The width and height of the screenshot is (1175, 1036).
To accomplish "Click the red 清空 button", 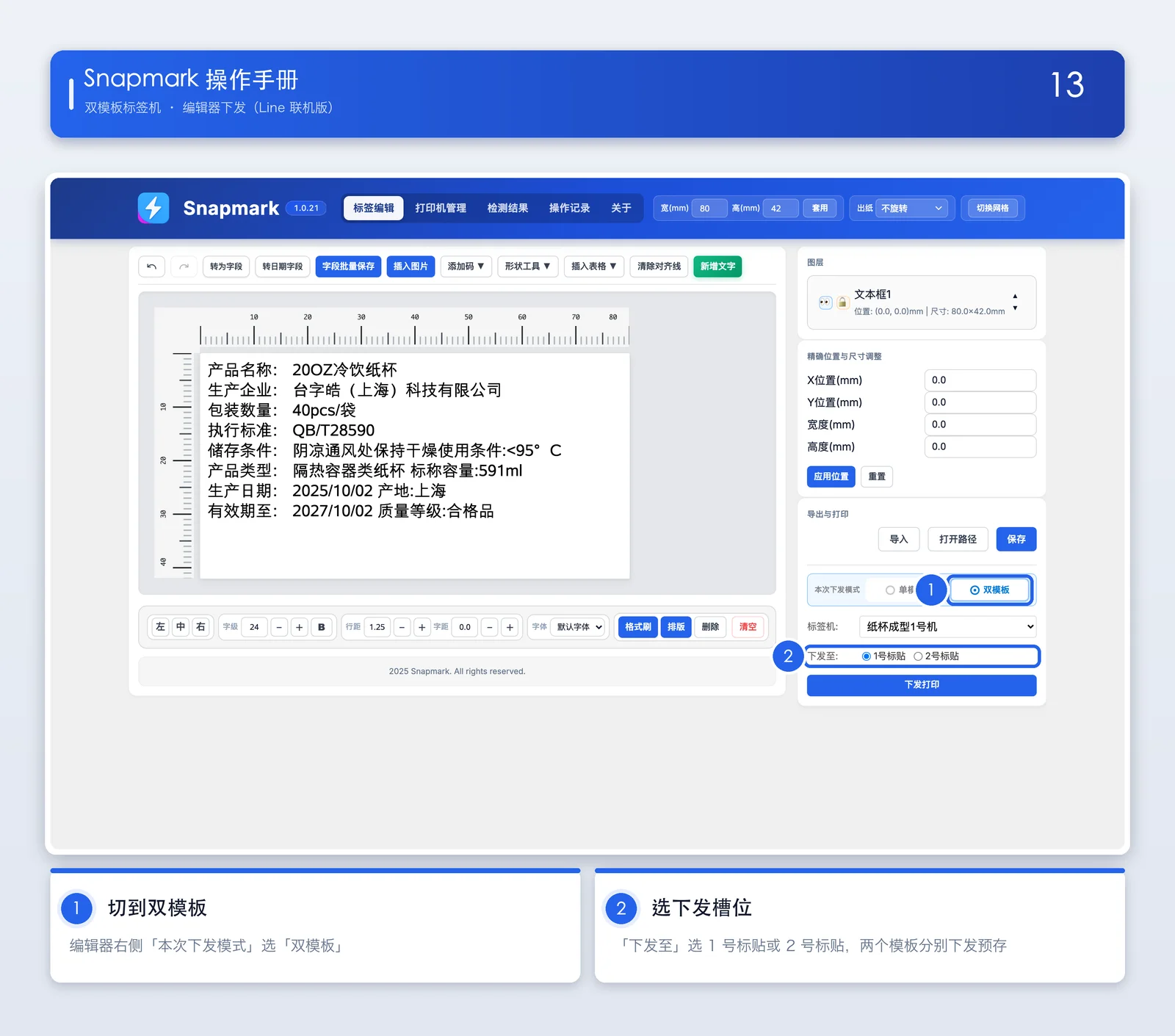I will (748, 627).
